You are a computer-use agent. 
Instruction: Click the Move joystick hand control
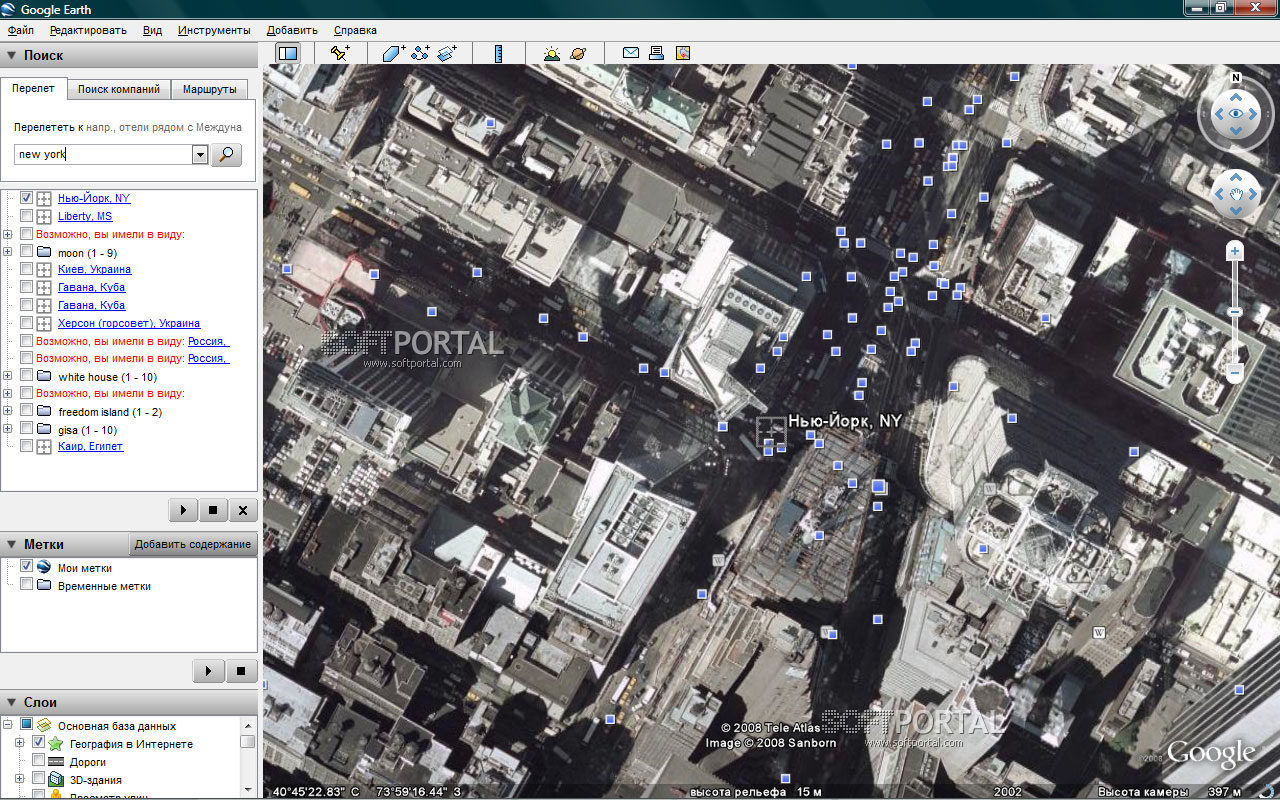click(1237, 194)
